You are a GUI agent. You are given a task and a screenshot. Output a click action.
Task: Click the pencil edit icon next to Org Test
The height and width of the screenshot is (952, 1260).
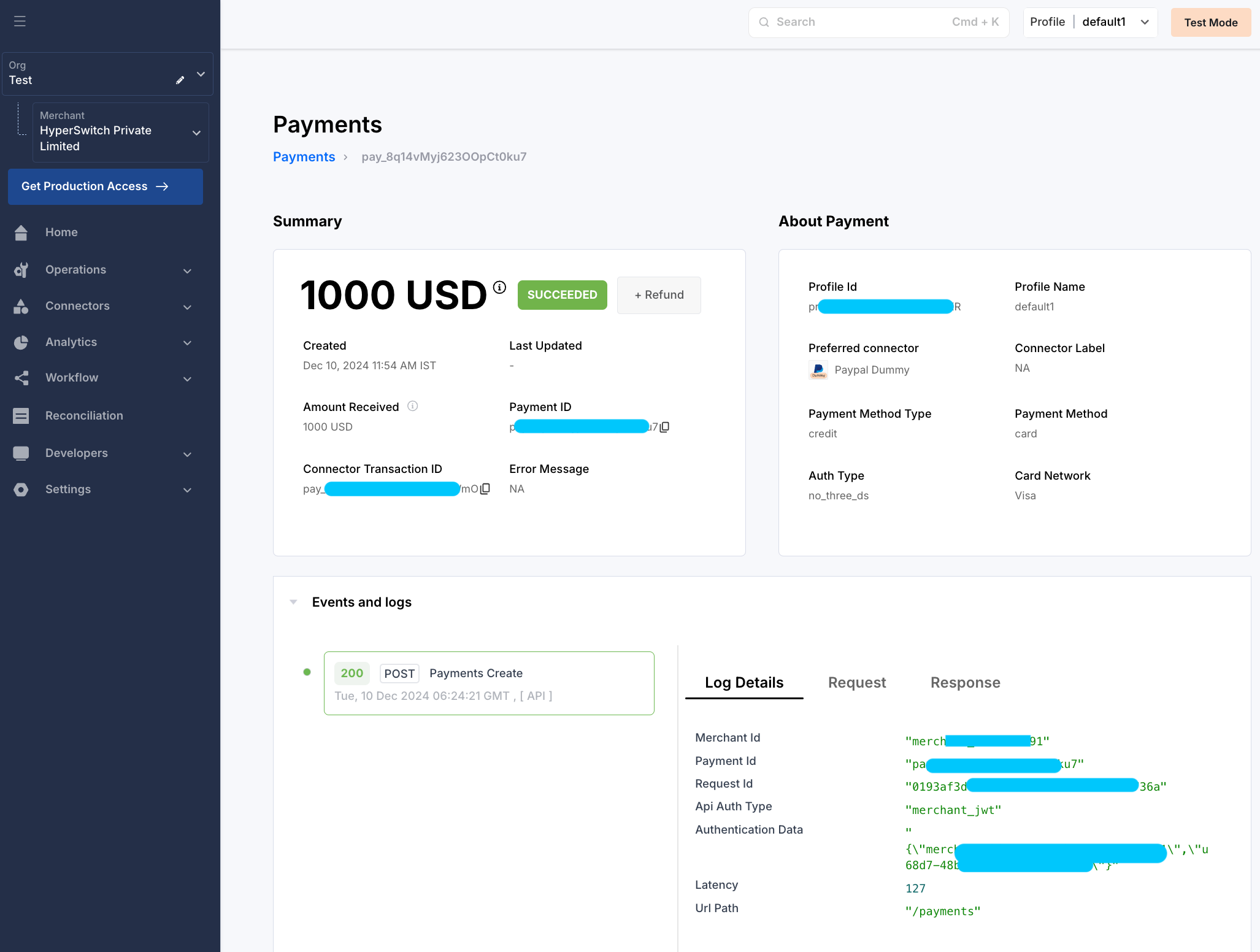(x=180, y=80)
